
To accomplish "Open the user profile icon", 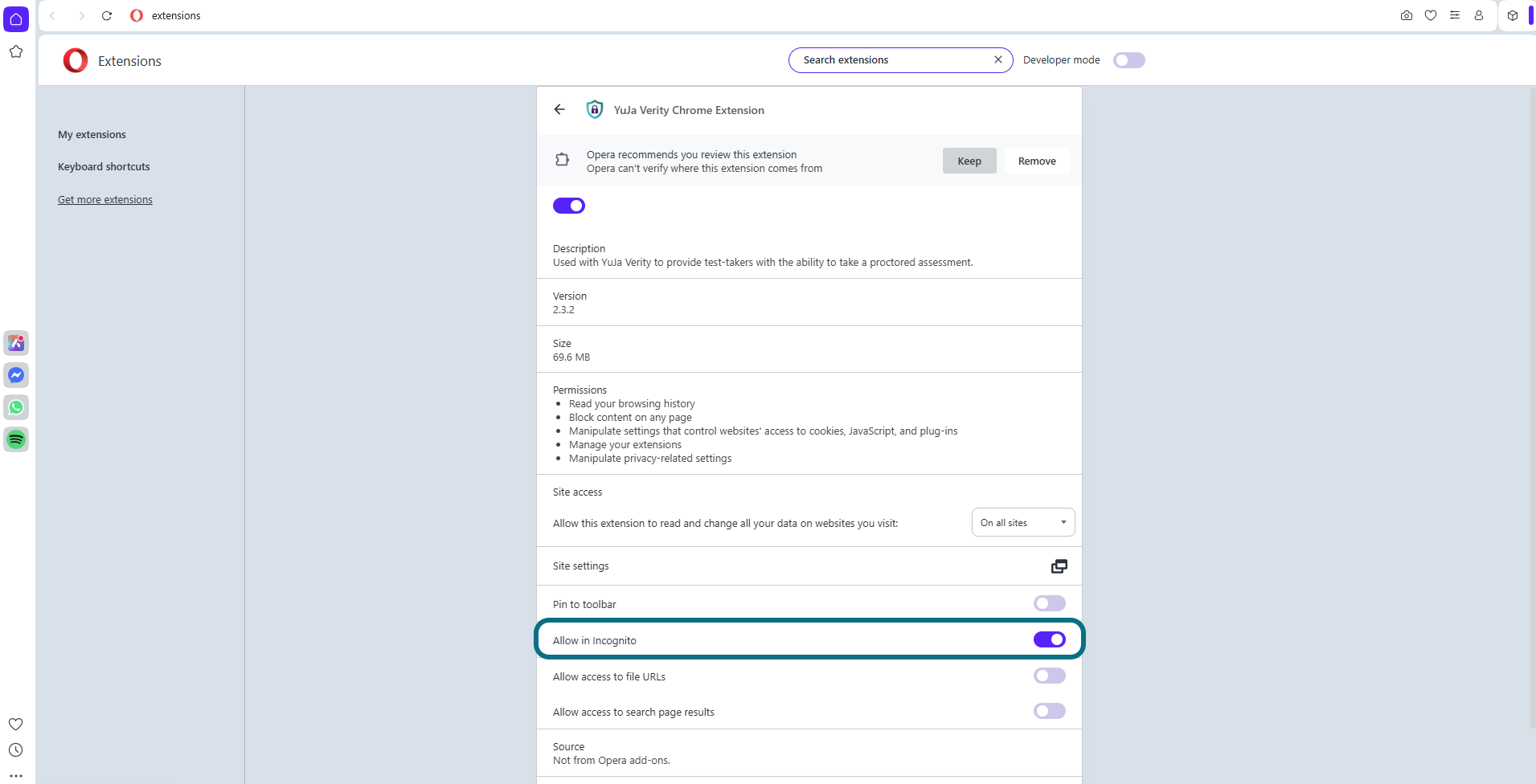I will tap(1478, 15).
